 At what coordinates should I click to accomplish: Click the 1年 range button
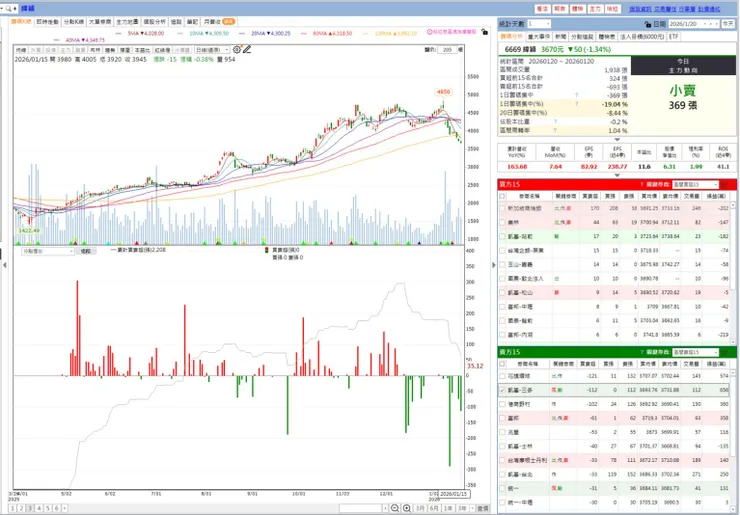click(x=448, y=508)
